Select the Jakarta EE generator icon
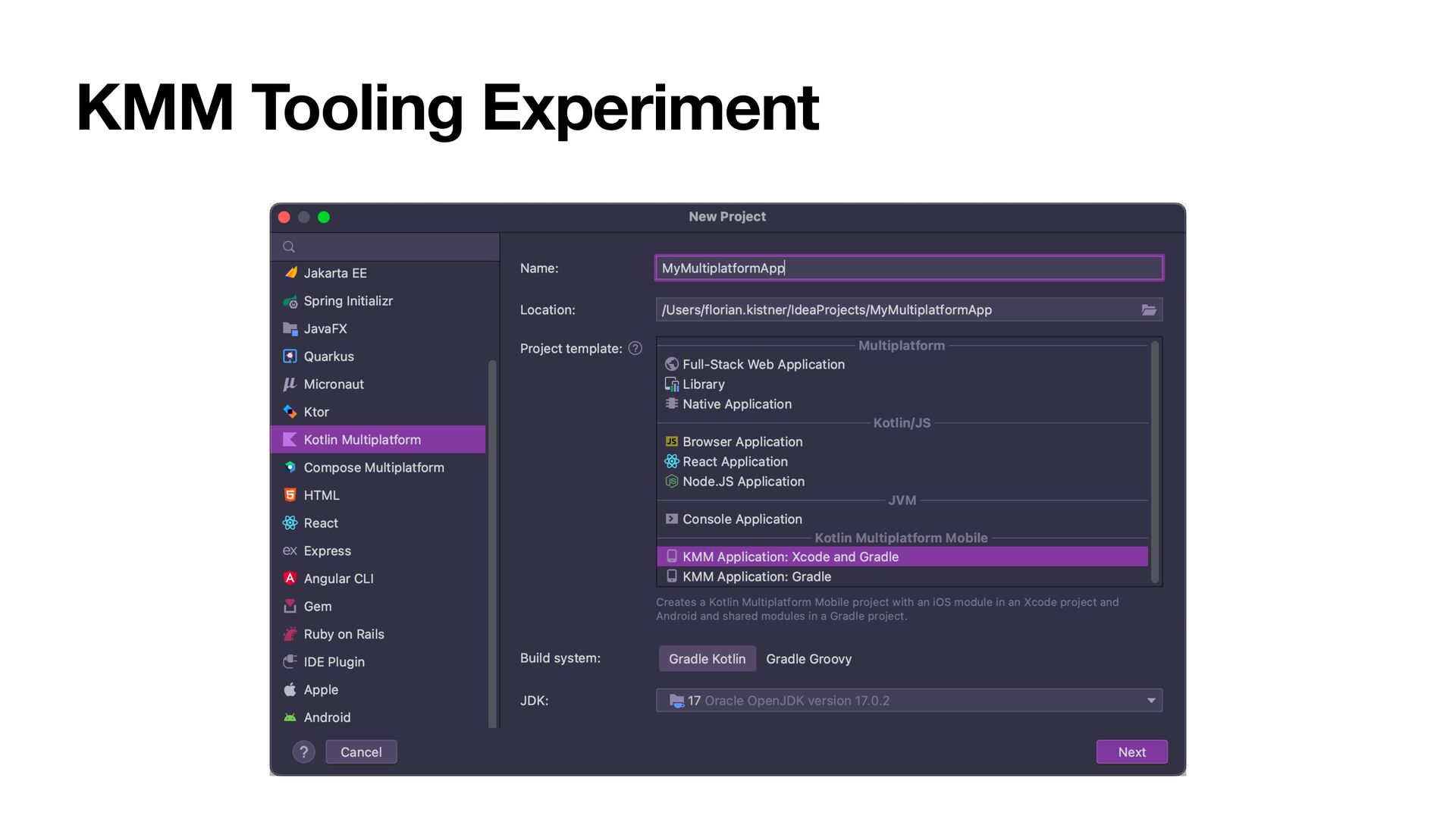Image resolution: width=1456 pixels, height=819 pixels. pyautogui.click(x=290, y=273)
